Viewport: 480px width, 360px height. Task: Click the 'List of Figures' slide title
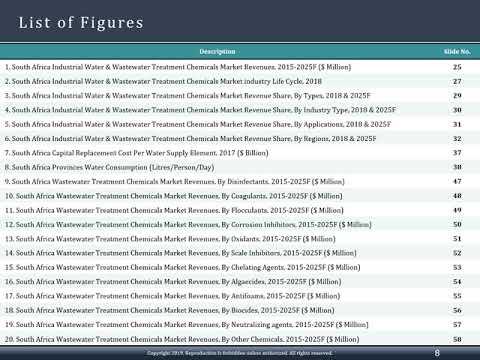(x=81, y=23)
